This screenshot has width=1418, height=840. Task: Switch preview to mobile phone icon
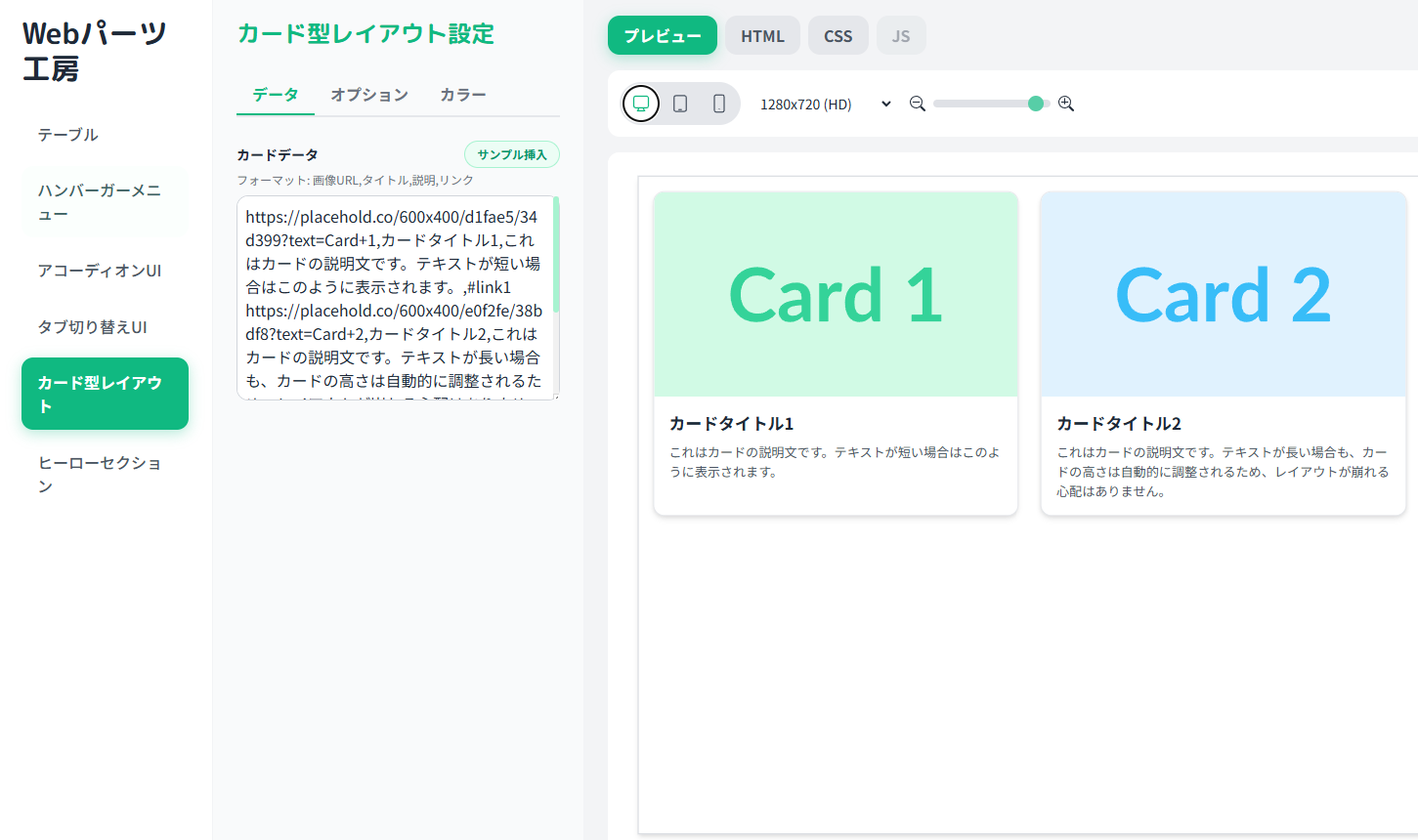(x=719, y=104)
